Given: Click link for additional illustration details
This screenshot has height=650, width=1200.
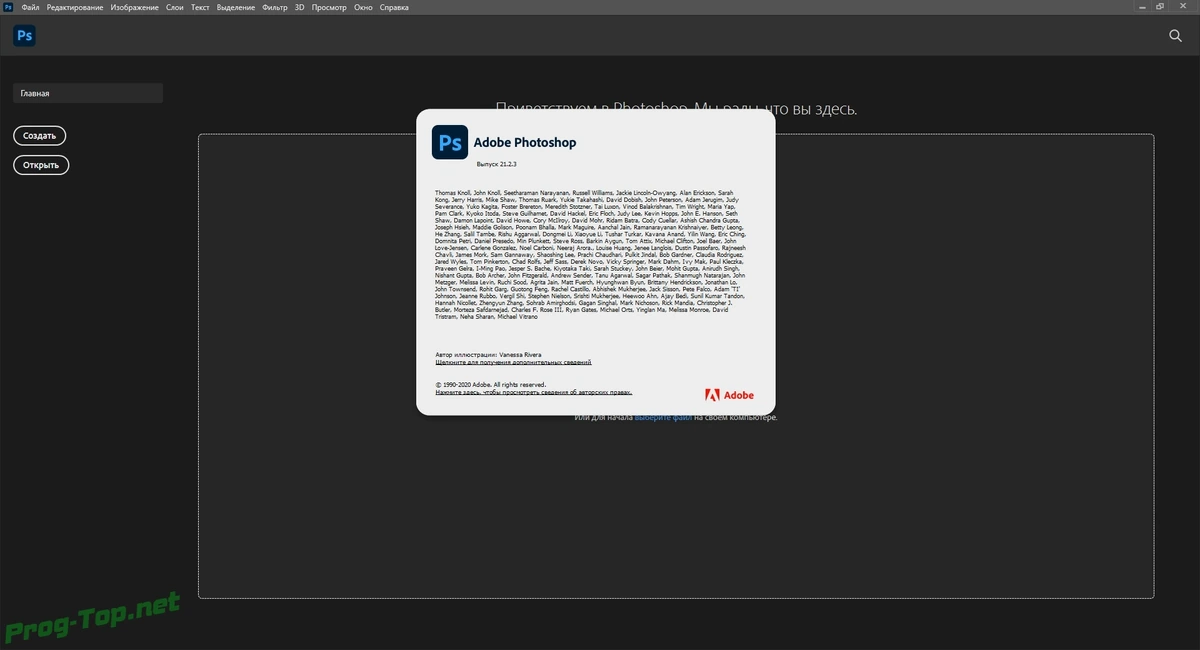Looking at the screenshot, I should point(513,362).
